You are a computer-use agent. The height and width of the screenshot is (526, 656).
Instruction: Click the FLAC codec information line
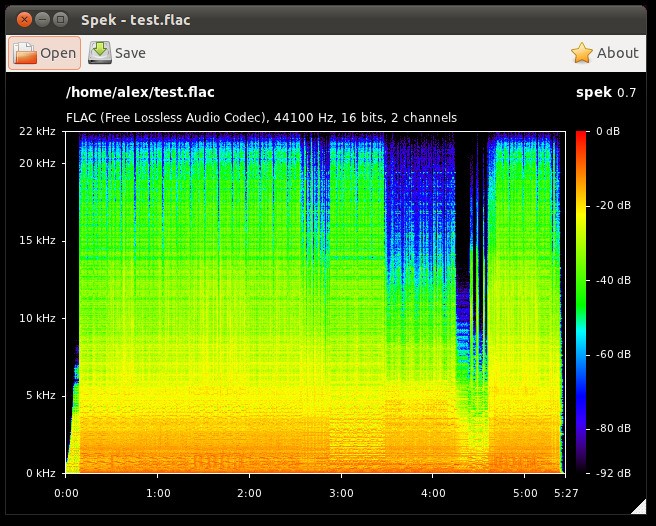[261, 118]
